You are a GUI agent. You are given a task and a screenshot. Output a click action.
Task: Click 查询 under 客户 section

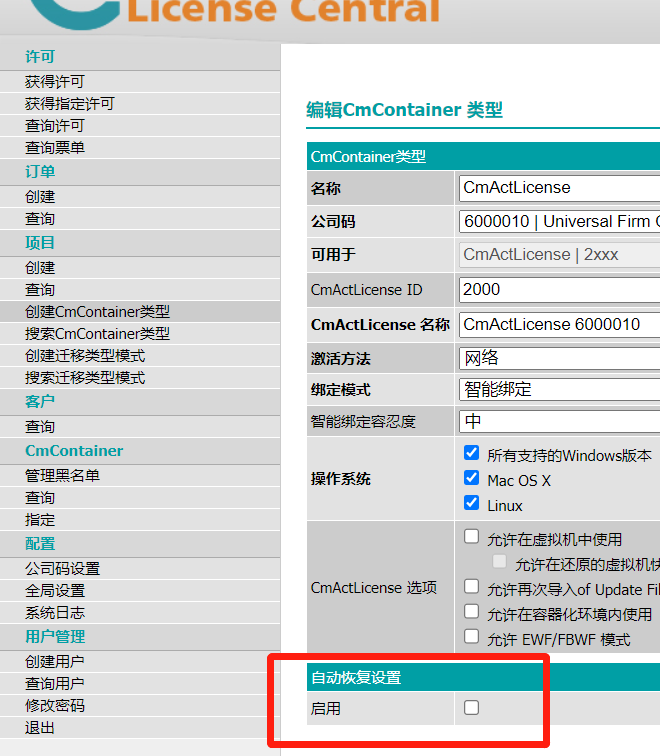point(40,427)
